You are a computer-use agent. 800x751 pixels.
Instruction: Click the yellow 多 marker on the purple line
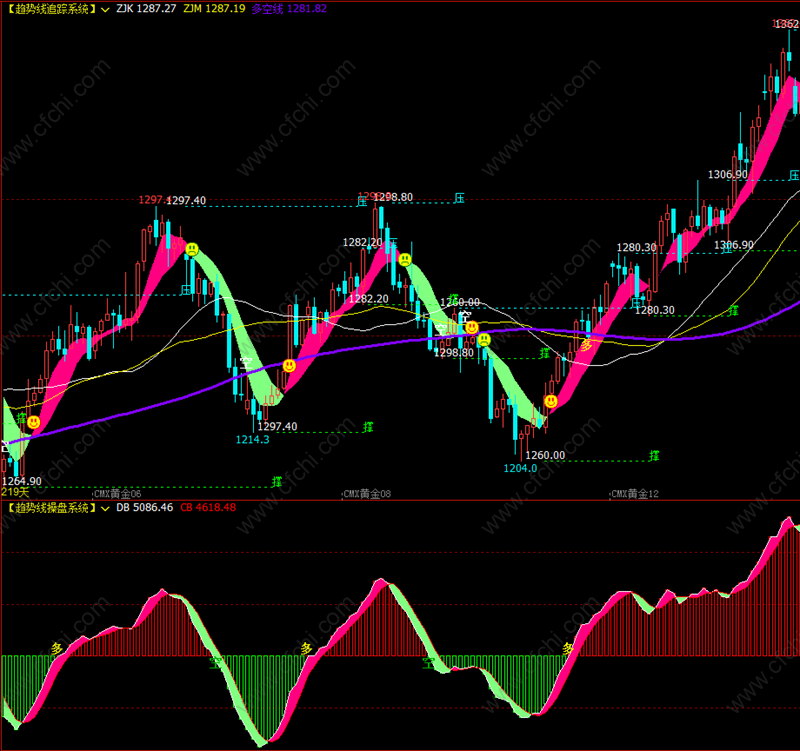click(586, 345)
